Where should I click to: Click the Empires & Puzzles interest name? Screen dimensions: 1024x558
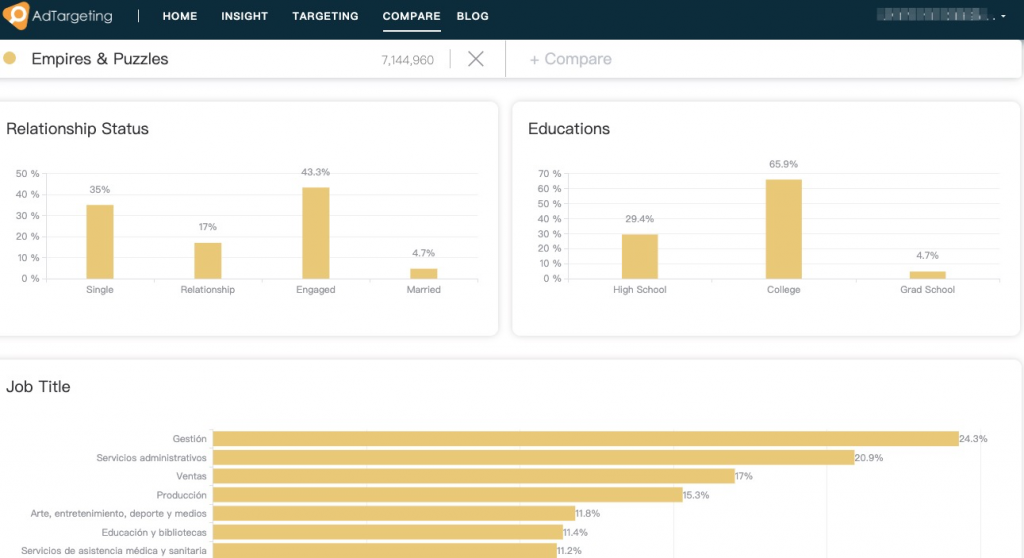click(x=100, y=59)
